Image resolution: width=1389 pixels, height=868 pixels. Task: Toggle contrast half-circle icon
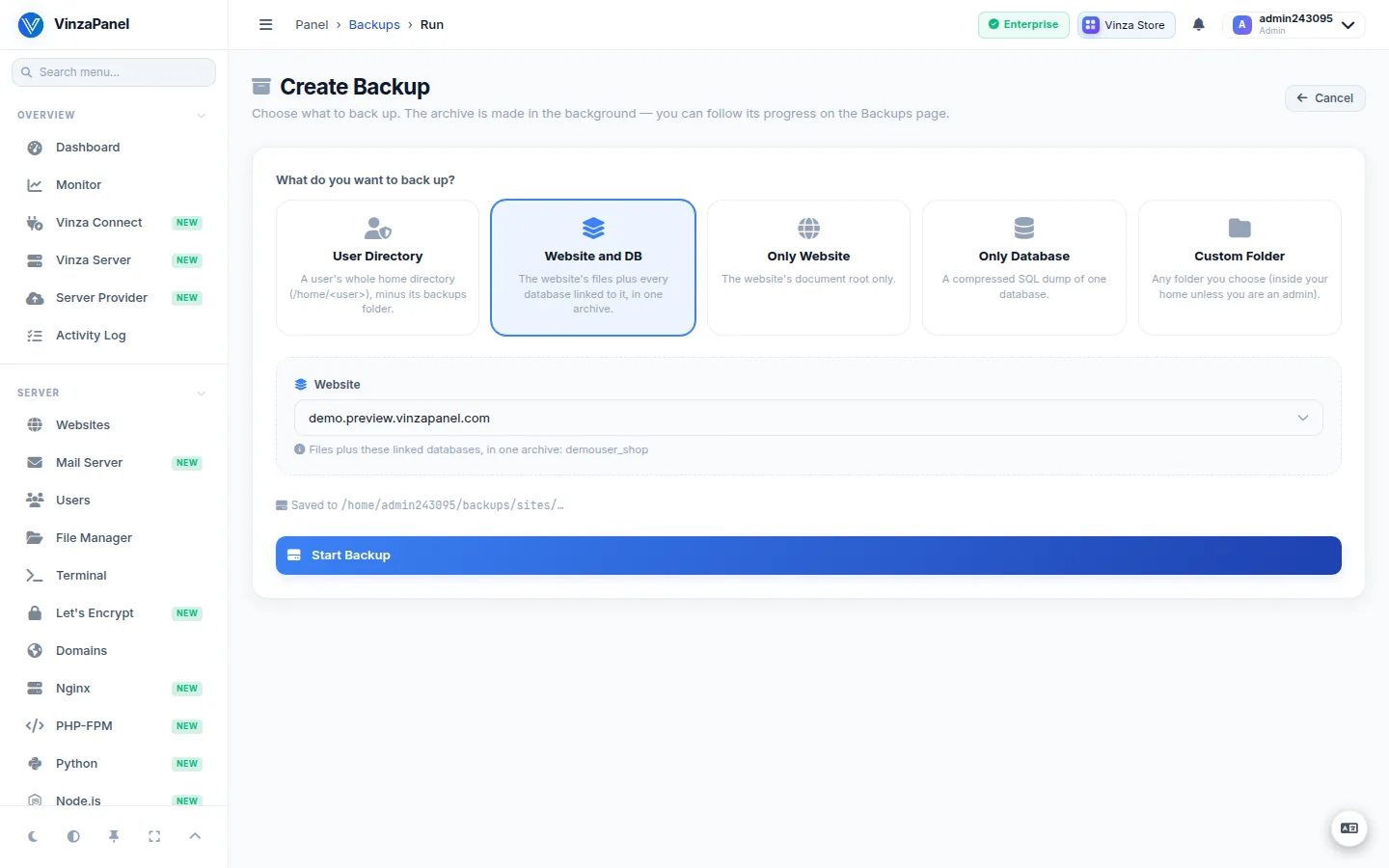point(73,836)
